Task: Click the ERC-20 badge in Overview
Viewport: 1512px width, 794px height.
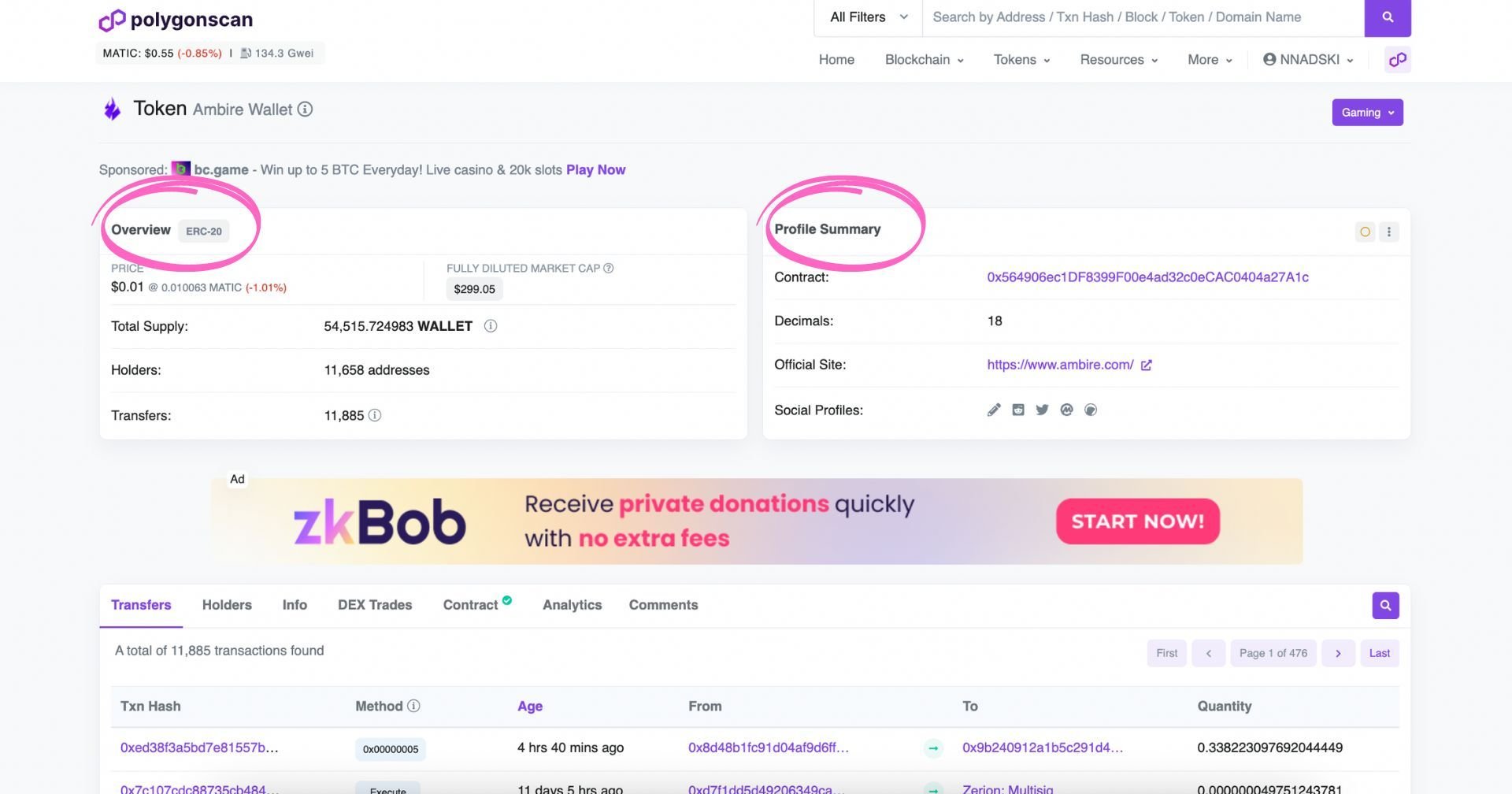Action: 204,231
